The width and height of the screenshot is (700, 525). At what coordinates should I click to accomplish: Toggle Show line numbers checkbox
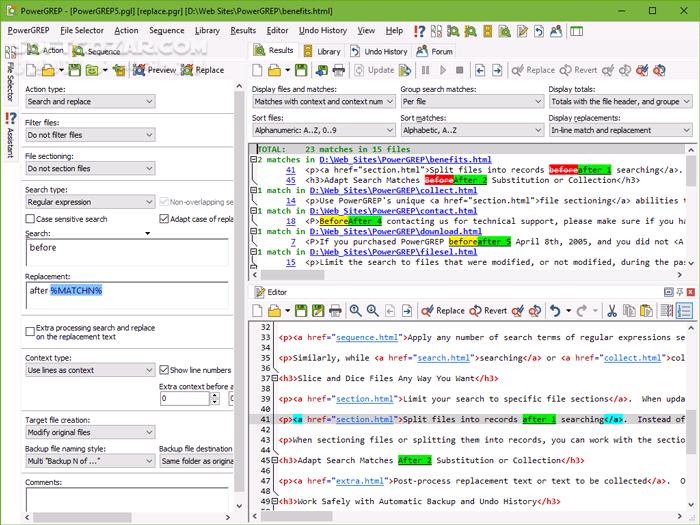tap(164, 370)
